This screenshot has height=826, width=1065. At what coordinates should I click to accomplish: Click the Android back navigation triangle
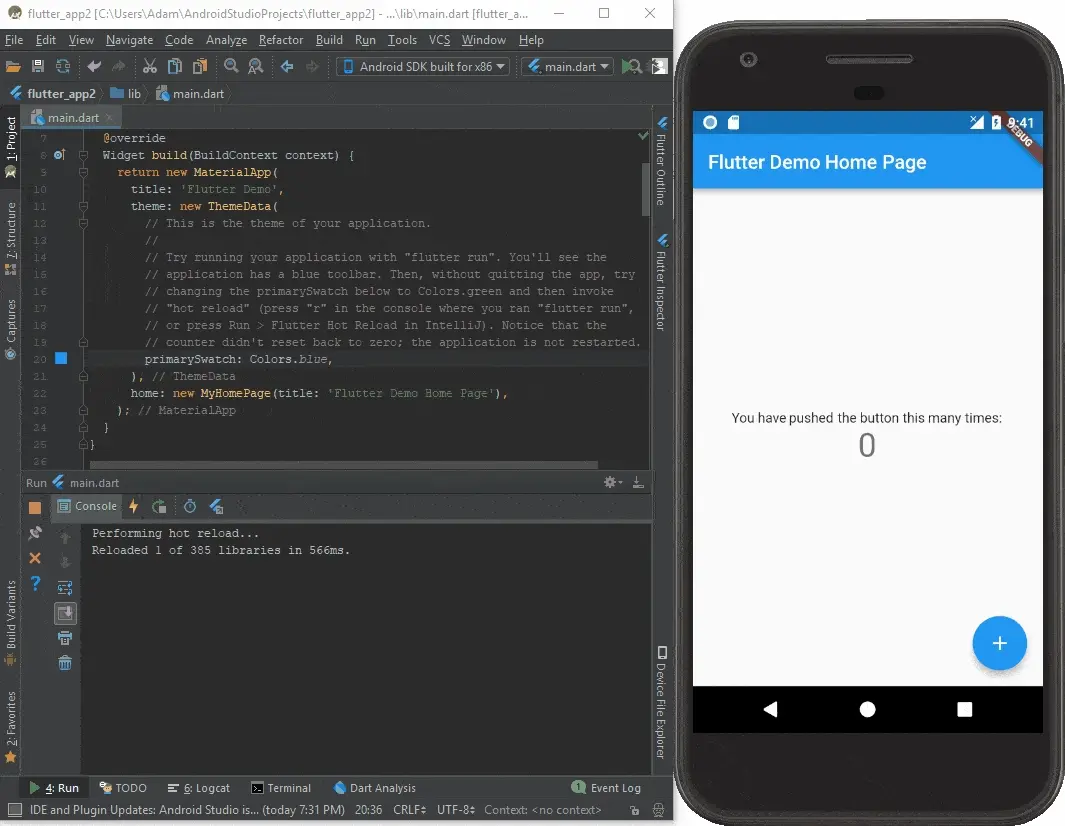tap(770, 709)
